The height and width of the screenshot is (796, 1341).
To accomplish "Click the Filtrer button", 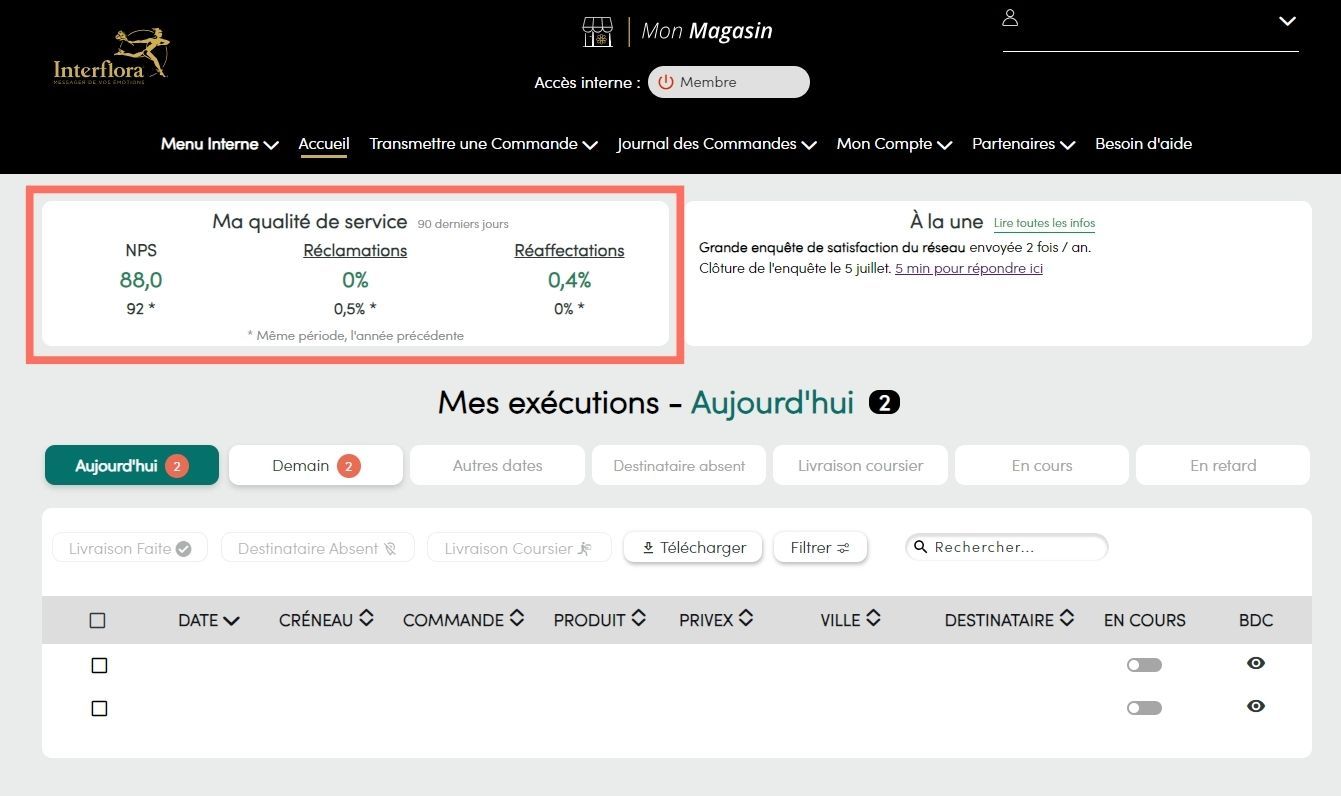I will pyautogui.click(x=820, y=547).
